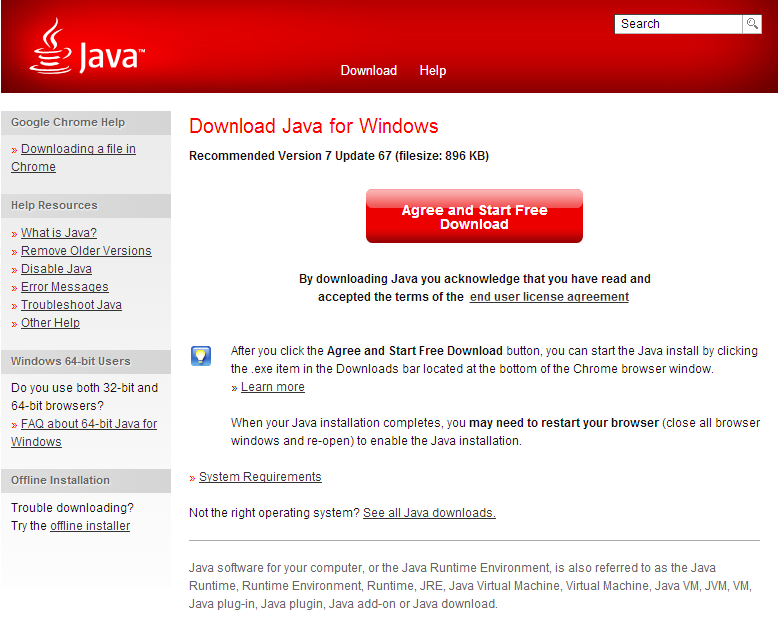The height and width of the screenshot is (624, 778).
Task: Follow the Learn more link
Action: (x=272, y=387)
